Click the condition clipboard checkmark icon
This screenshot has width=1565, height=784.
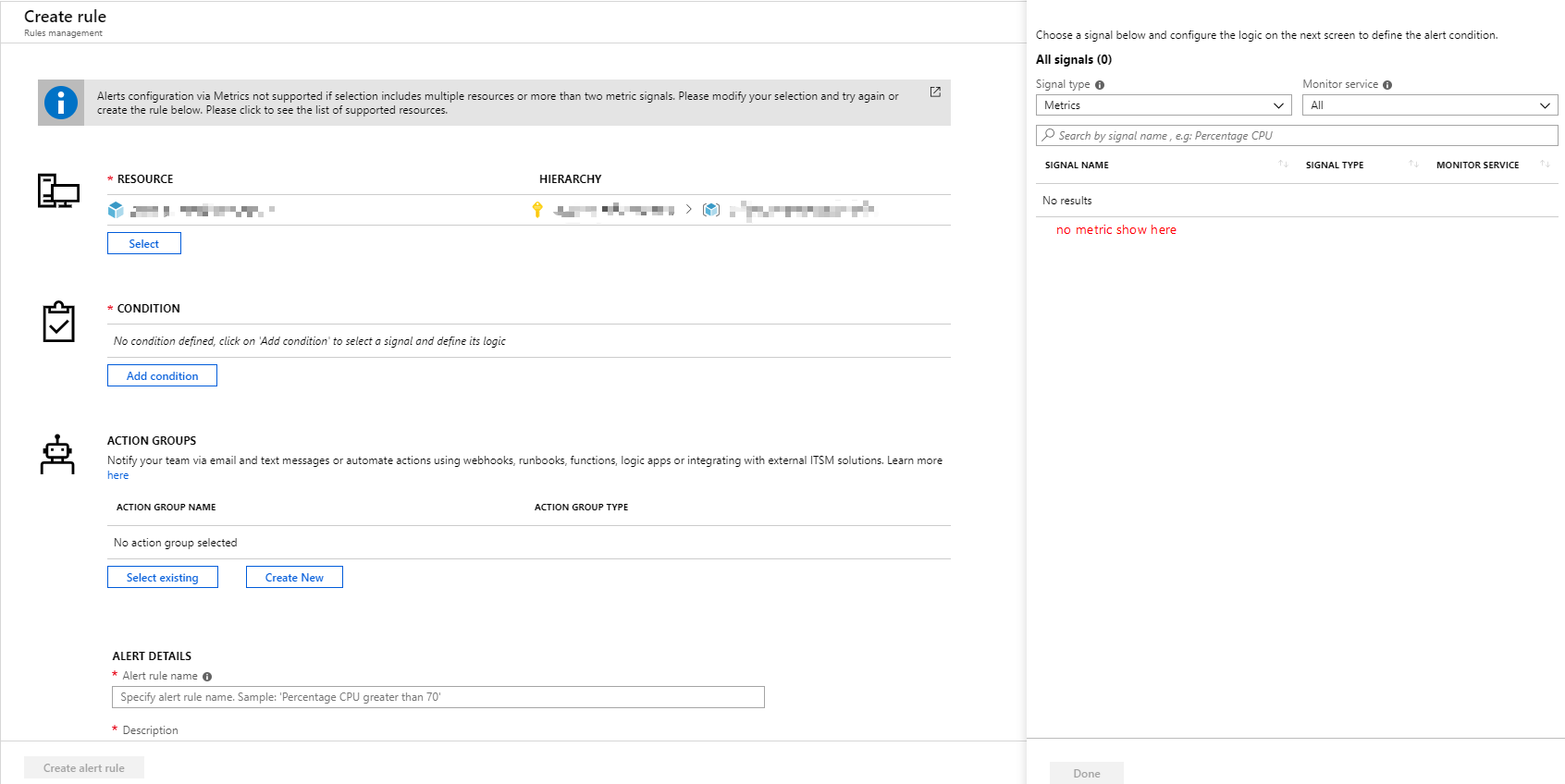coord(58,322)
